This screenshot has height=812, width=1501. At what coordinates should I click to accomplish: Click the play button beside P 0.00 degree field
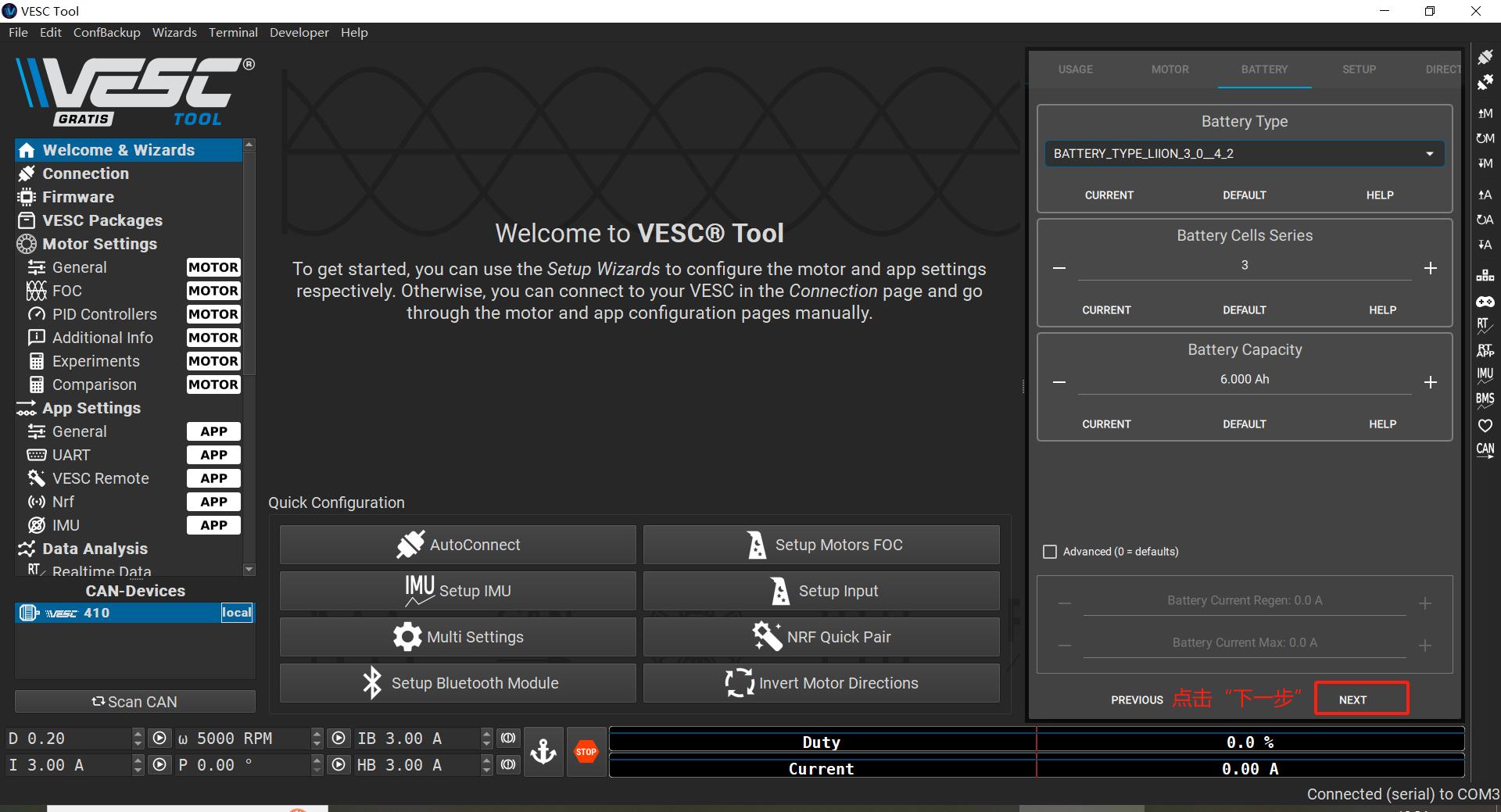point(339,765)
